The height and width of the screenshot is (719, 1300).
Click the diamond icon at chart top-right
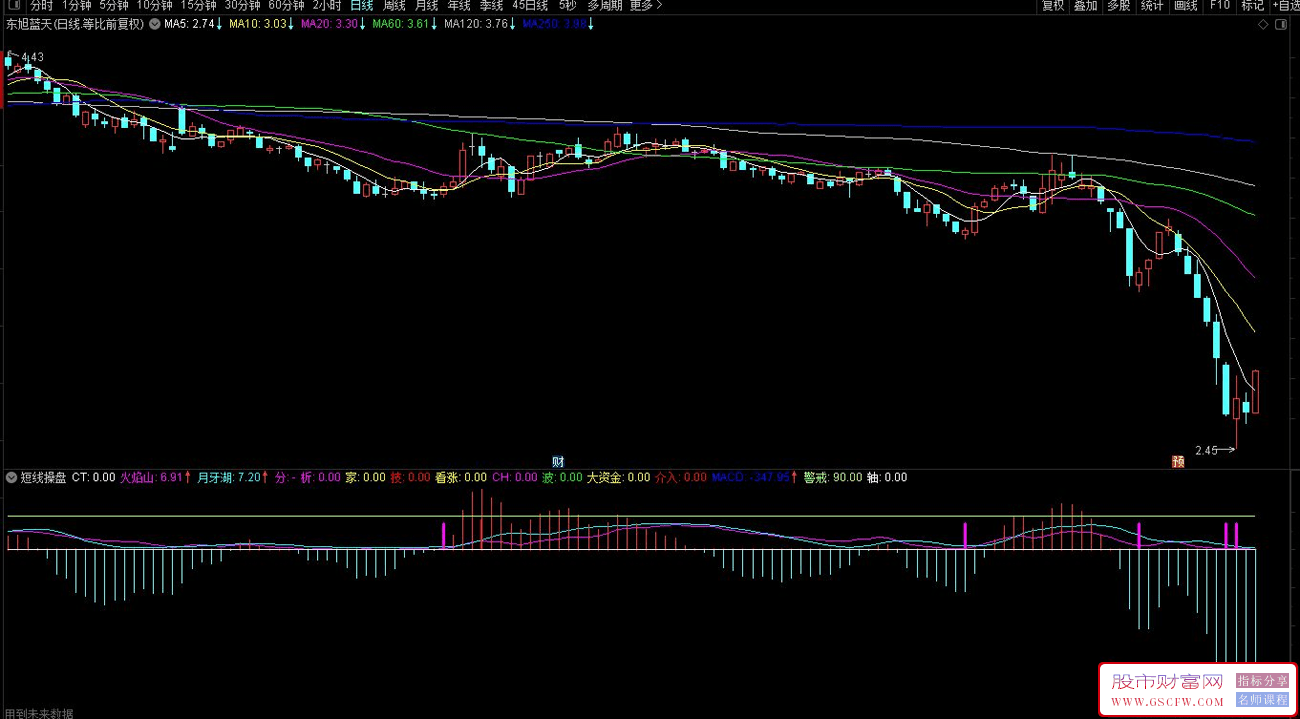(x=1263, y=24)
